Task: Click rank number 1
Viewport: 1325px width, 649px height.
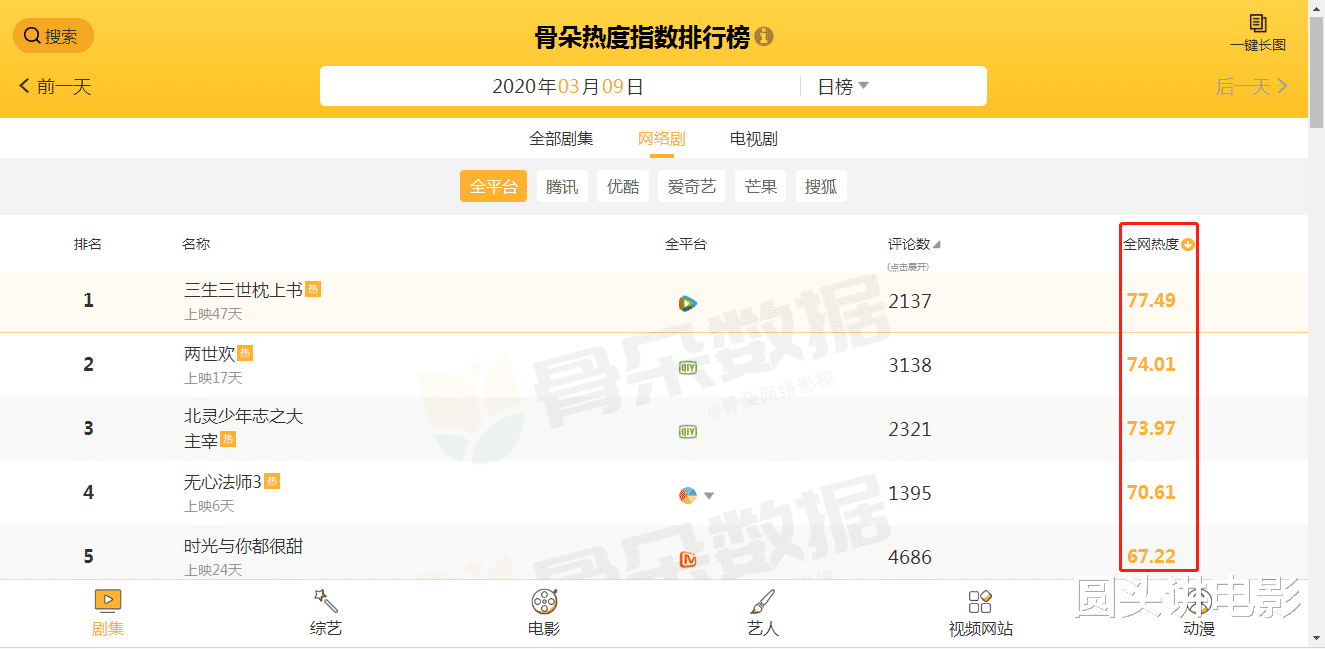Action: 88,300
